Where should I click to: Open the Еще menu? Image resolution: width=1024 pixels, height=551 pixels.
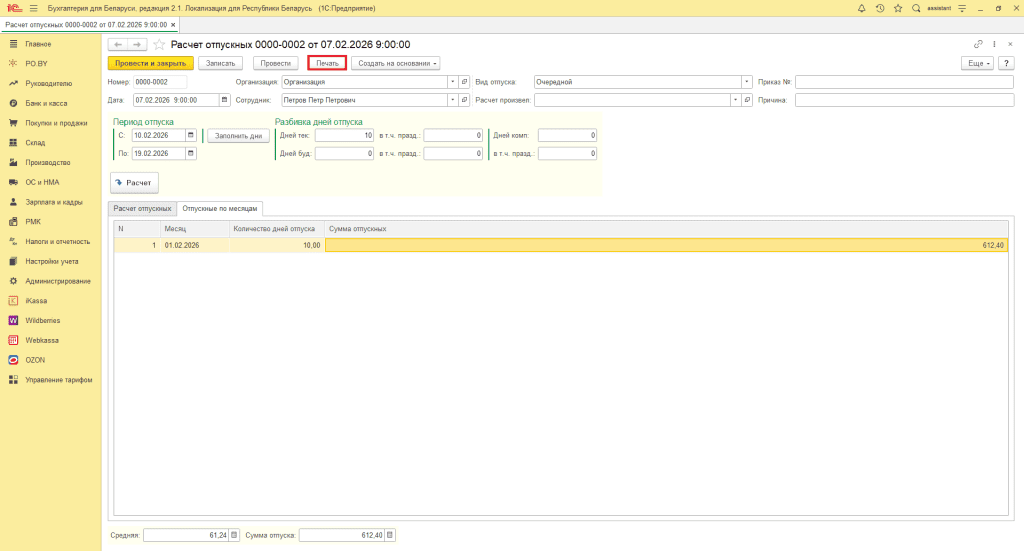976,63
